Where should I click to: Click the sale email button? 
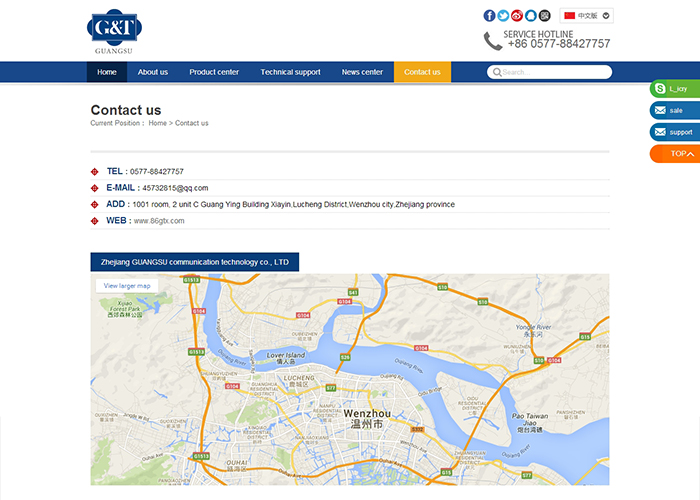click(x=675, y=110)
